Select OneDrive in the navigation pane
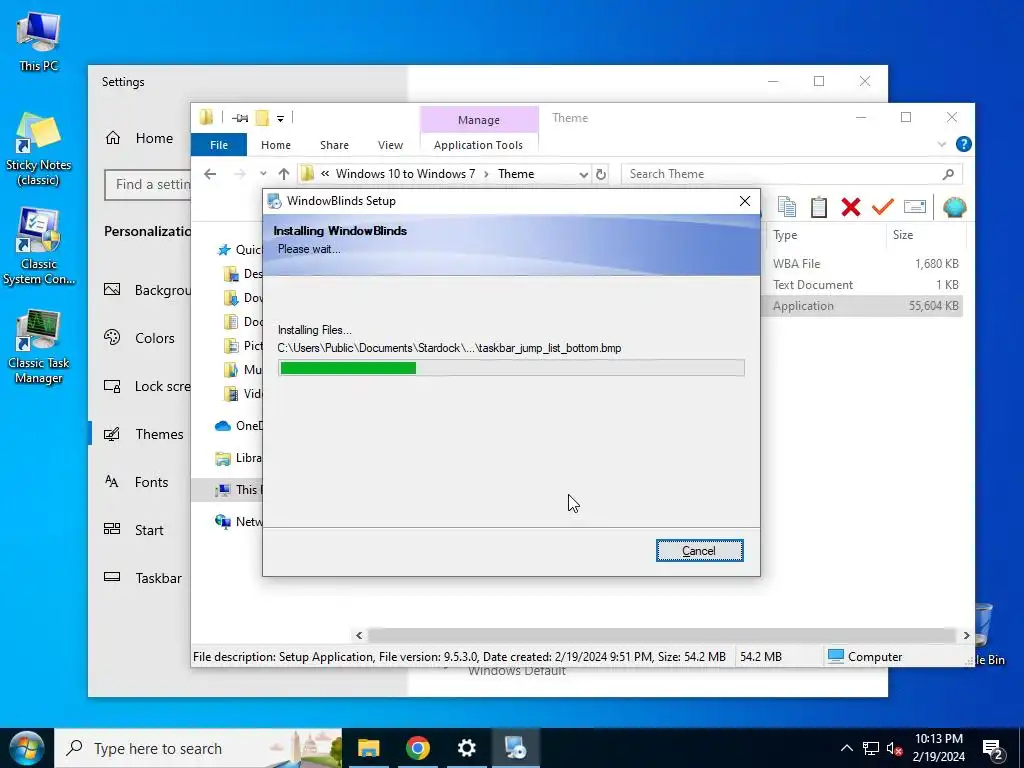 point(239,426)
